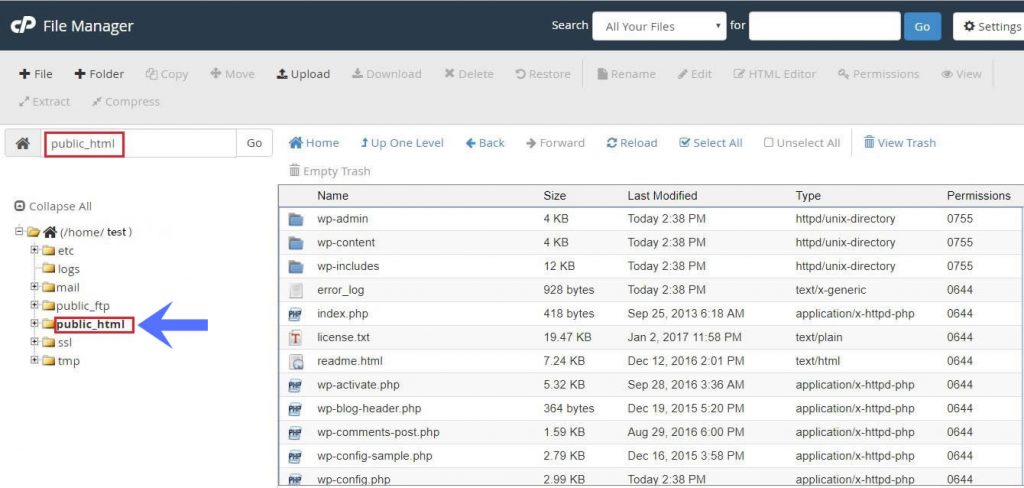Viewport: 1024px width, 488px height.
Task: Go up one level in the directory
Action: 401,143
